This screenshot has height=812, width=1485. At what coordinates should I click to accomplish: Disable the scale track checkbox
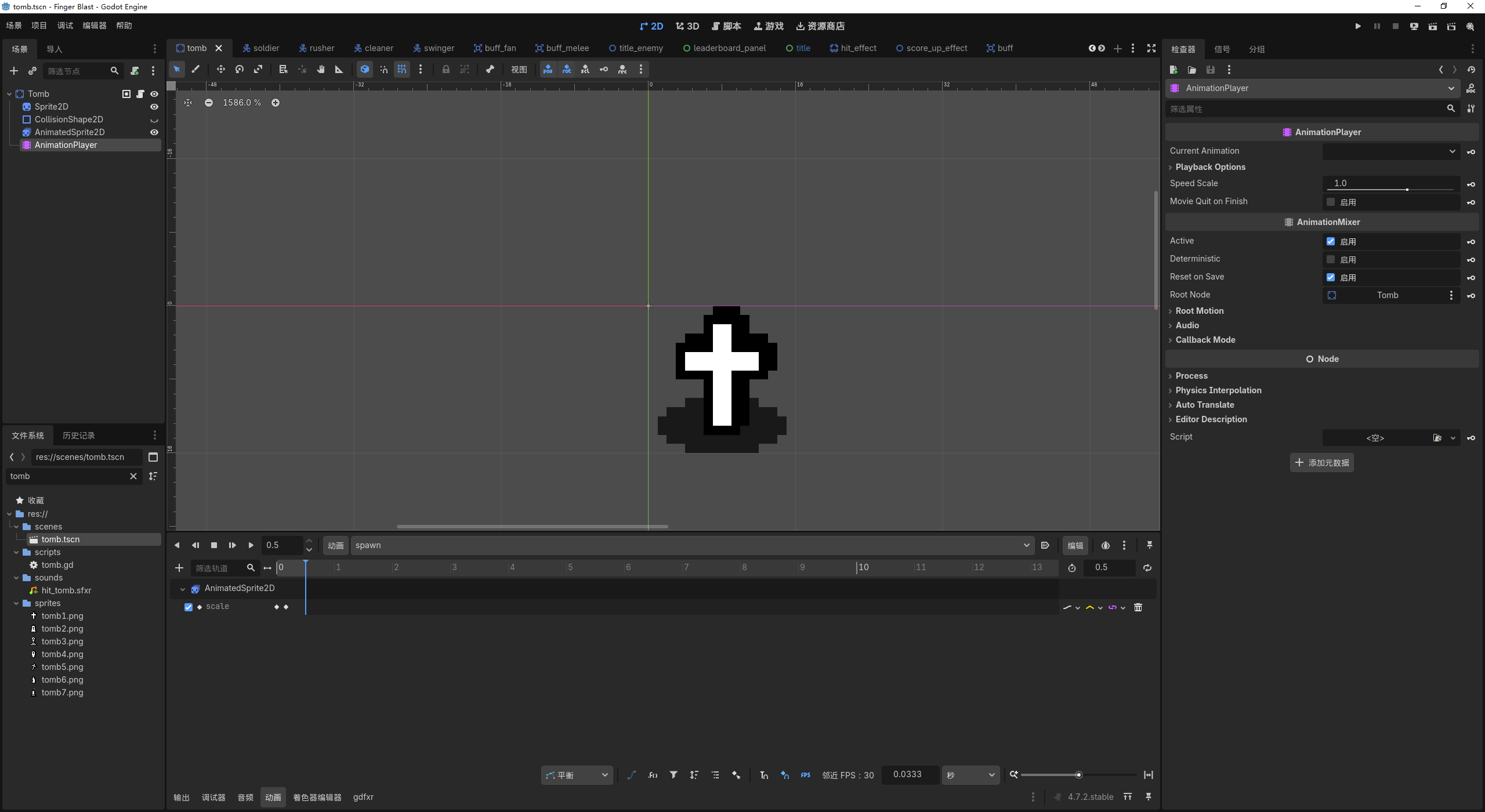pyautogui.click(x=189, y=607)
